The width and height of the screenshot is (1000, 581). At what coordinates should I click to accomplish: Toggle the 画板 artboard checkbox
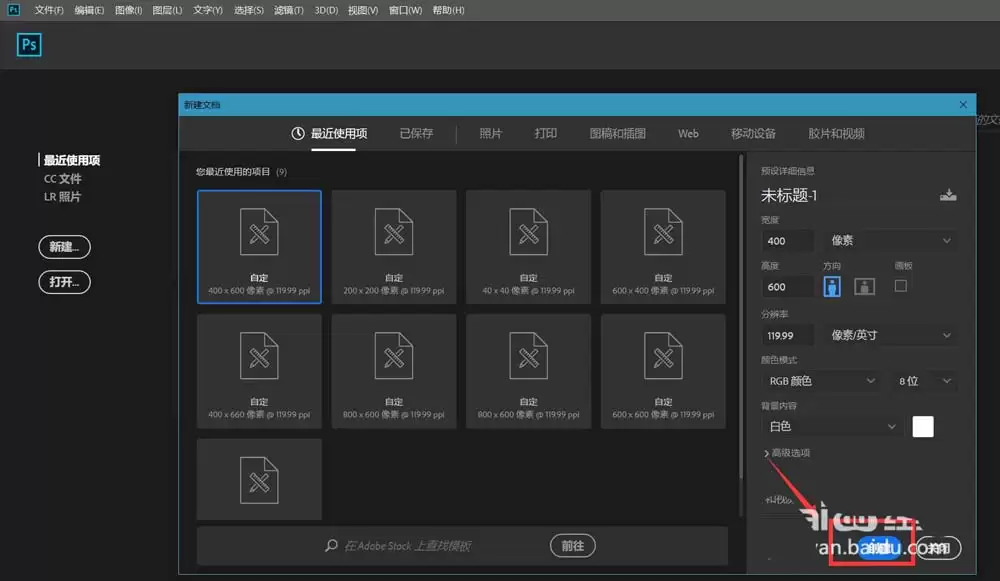click(x=901, y=286)
